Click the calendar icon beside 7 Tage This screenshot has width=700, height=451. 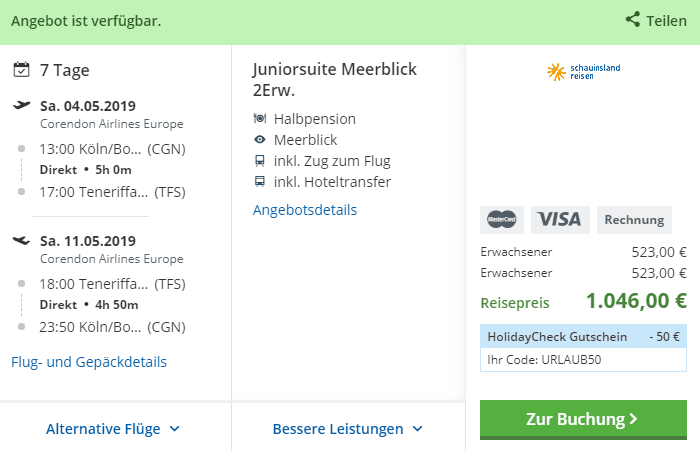pos(22,70)
